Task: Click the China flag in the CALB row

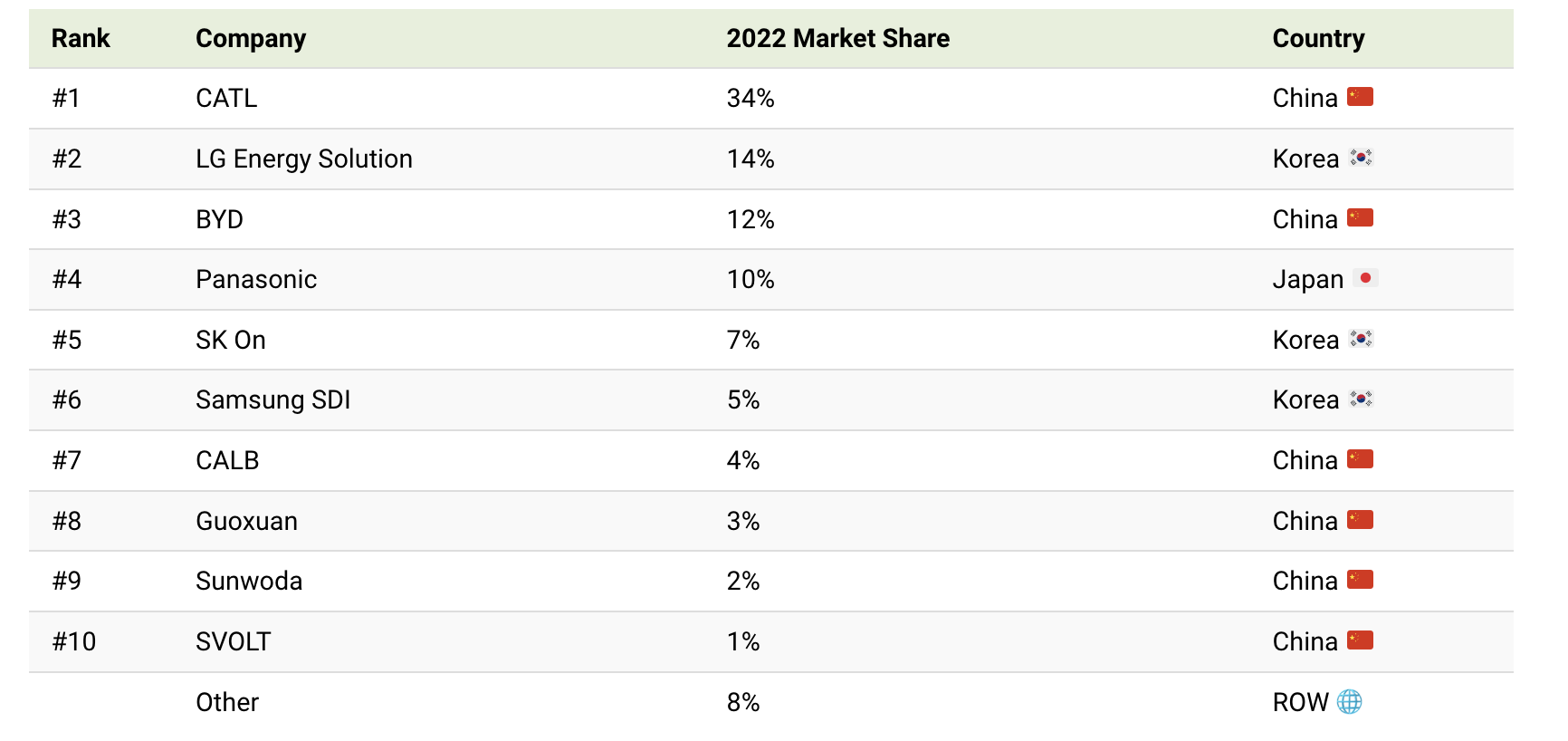Action: click(1360, 459)
